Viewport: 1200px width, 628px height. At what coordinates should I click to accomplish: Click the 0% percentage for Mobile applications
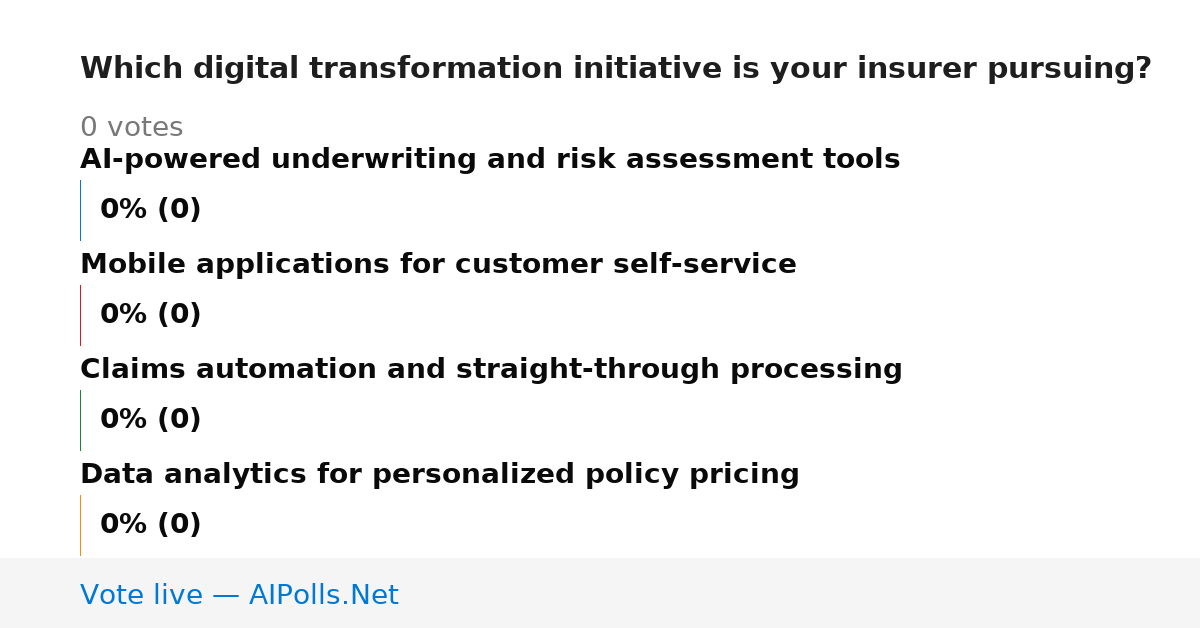[124, 315]
